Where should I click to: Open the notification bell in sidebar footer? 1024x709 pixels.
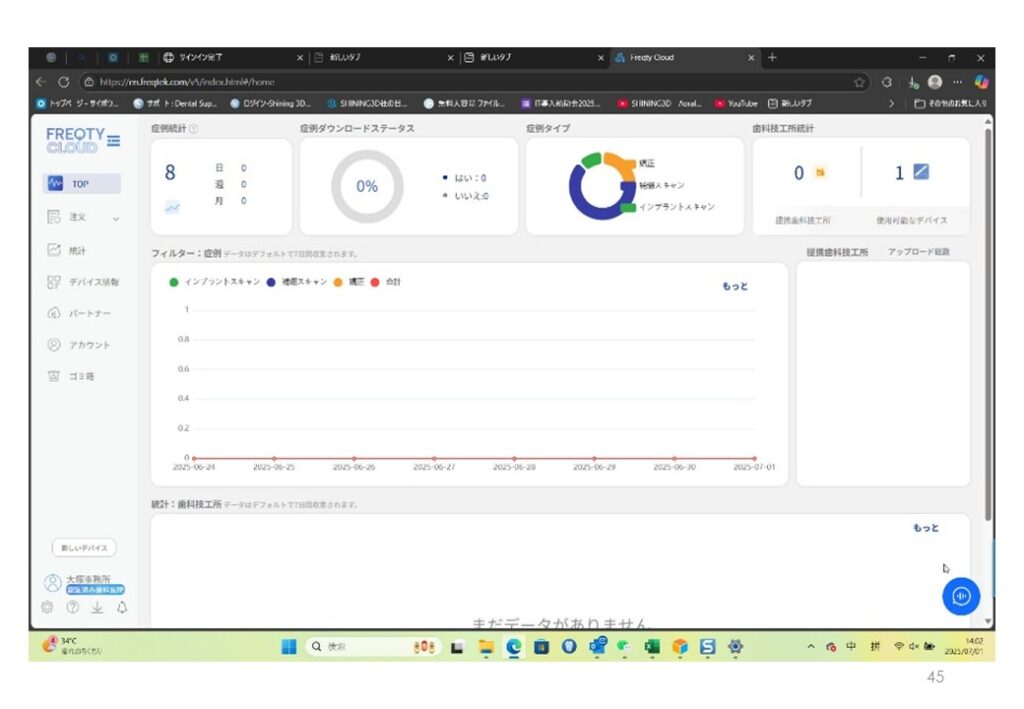click(122, 607)
